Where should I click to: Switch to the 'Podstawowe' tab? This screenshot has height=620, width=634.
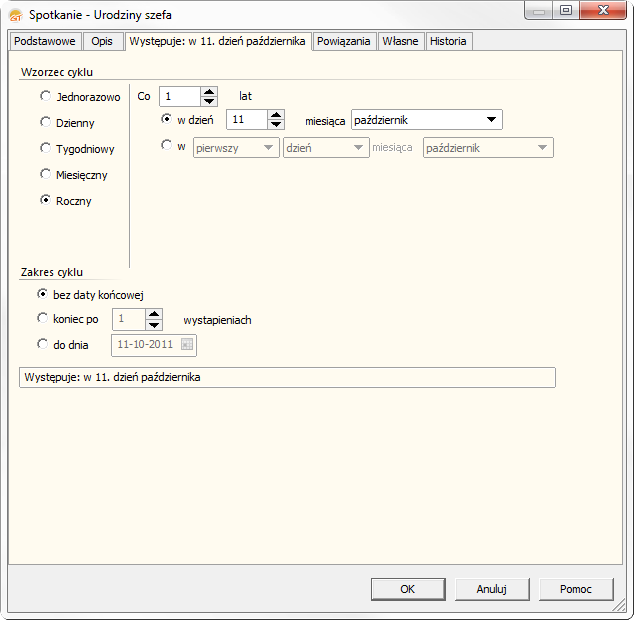pos(45,41)
